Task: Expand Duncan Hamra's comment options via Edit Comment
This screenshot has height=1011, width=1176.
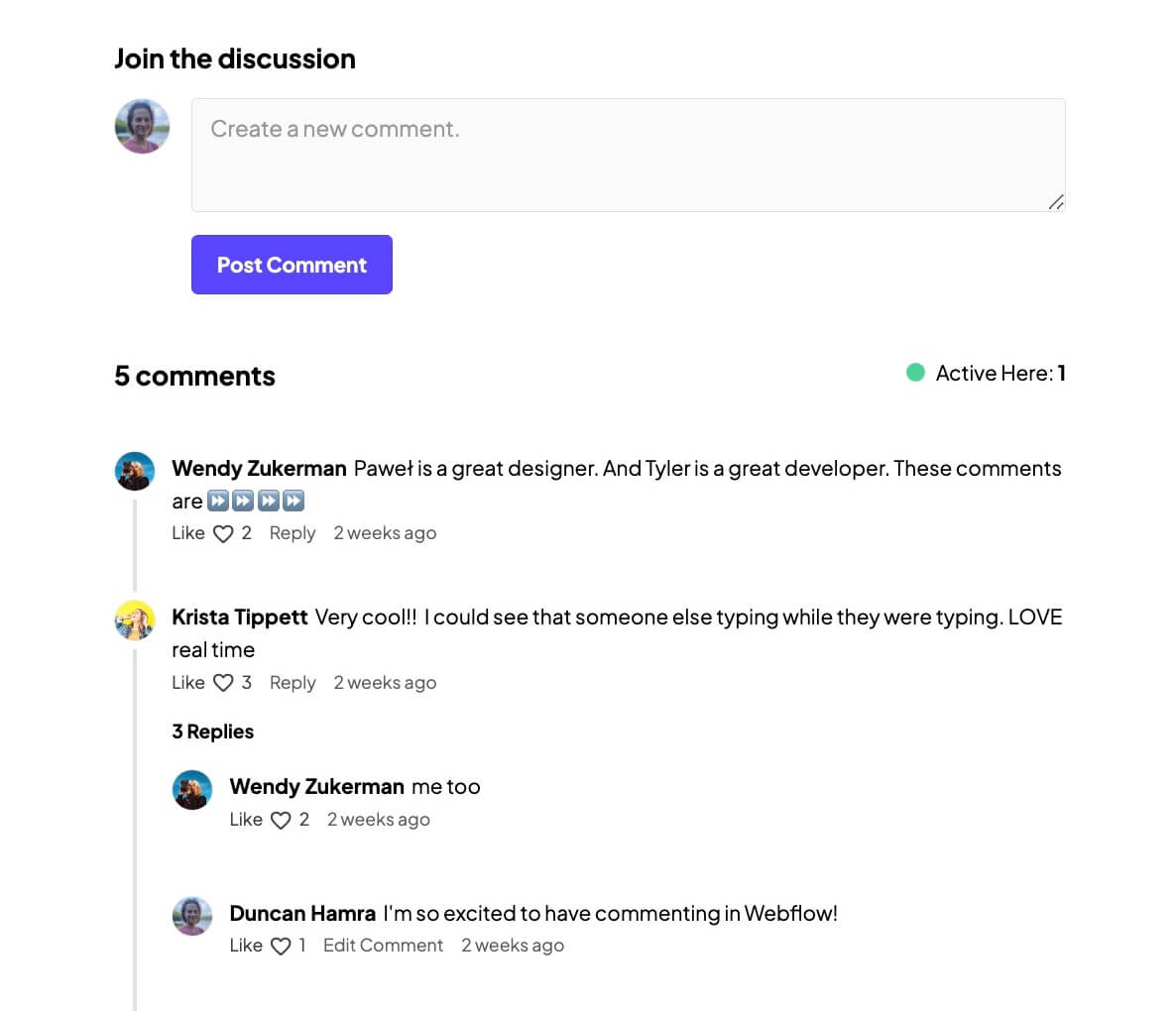Action: (x=383, y=945)
